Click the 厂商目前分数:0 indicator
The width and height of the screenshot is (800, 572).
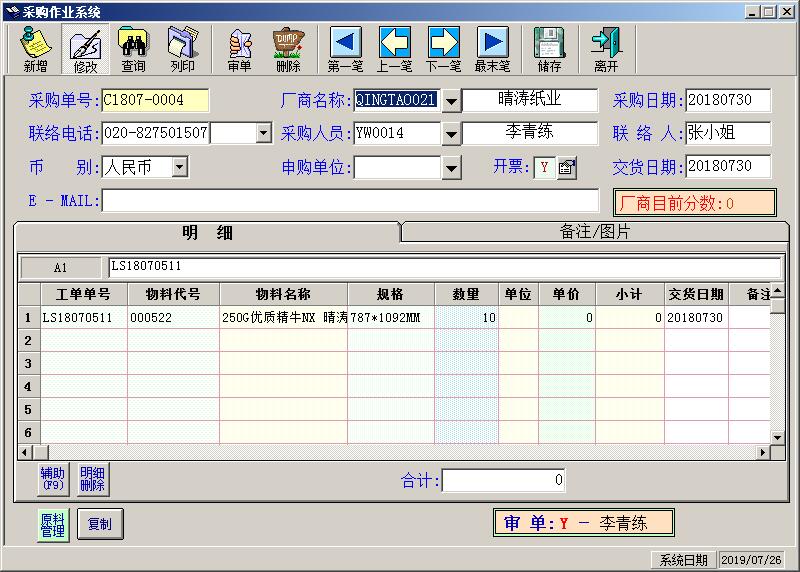coord(695,203)
